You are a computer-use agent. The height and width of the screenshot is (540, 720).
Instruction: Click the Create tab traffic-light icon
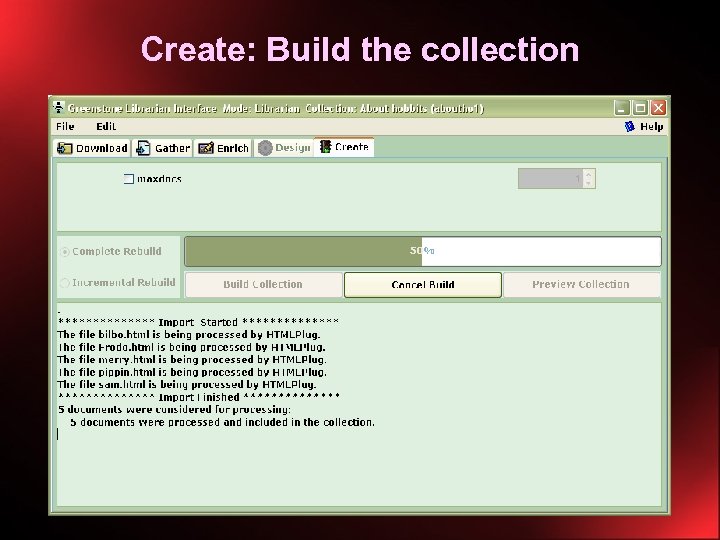click(326, 146)
